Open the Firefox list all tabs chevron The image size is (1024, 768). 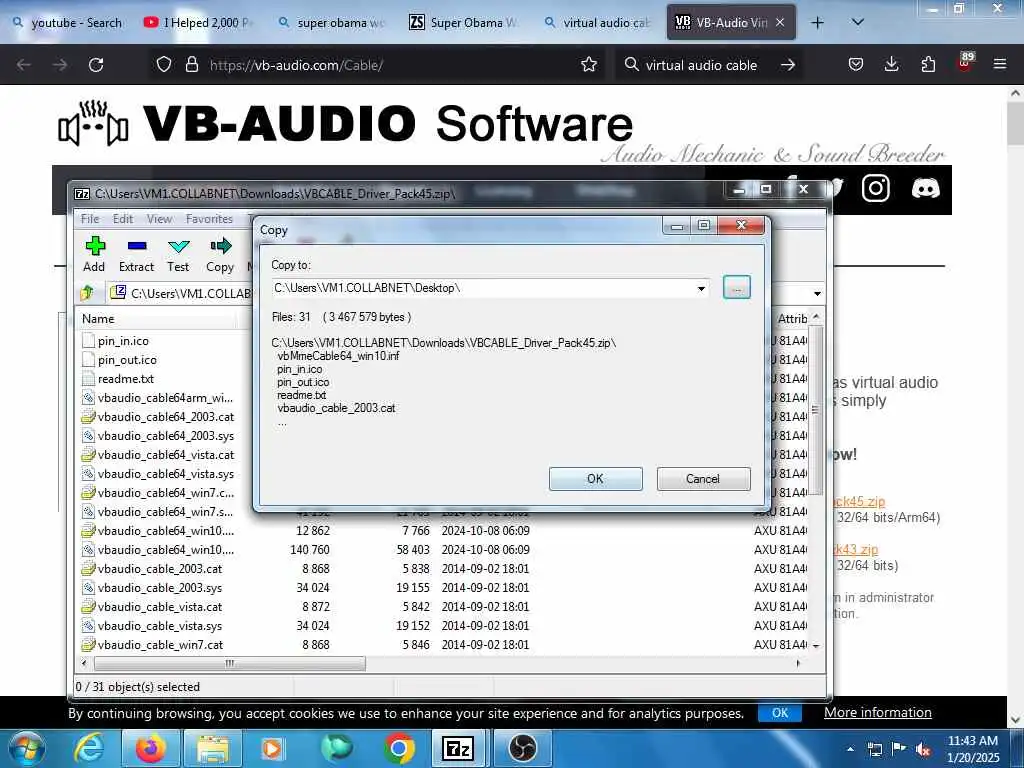[x=857, y=22]
